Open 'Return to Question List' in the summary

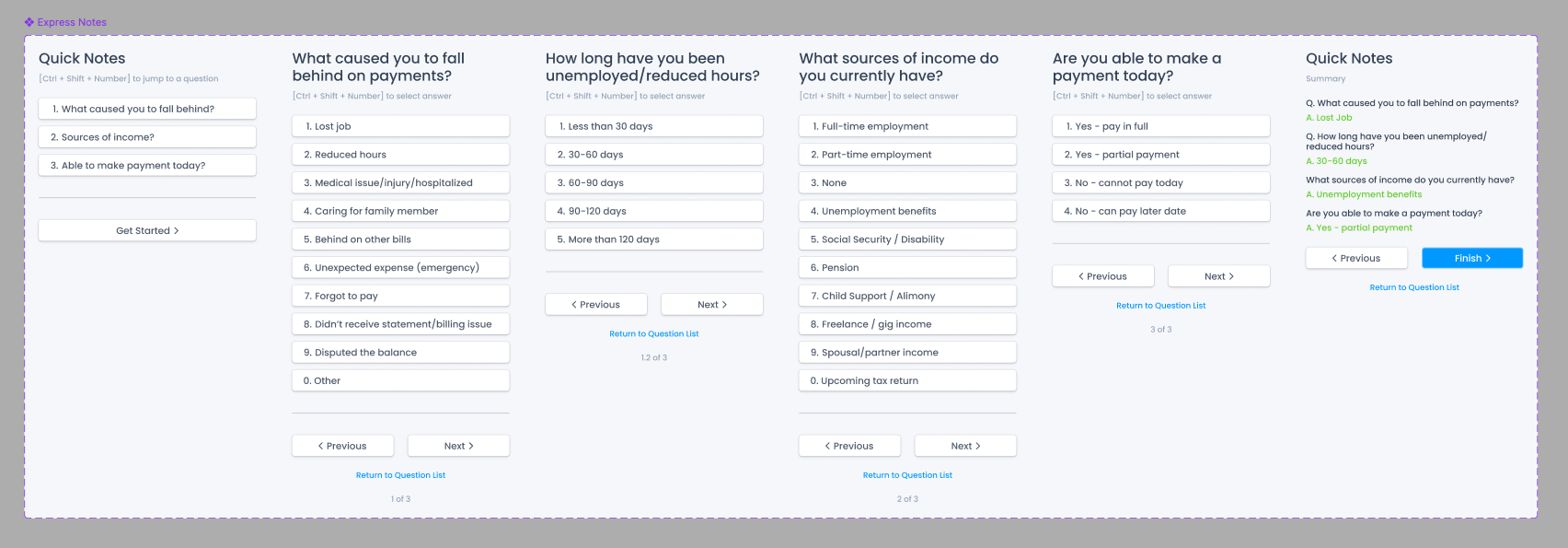[x=1414, y=286]
